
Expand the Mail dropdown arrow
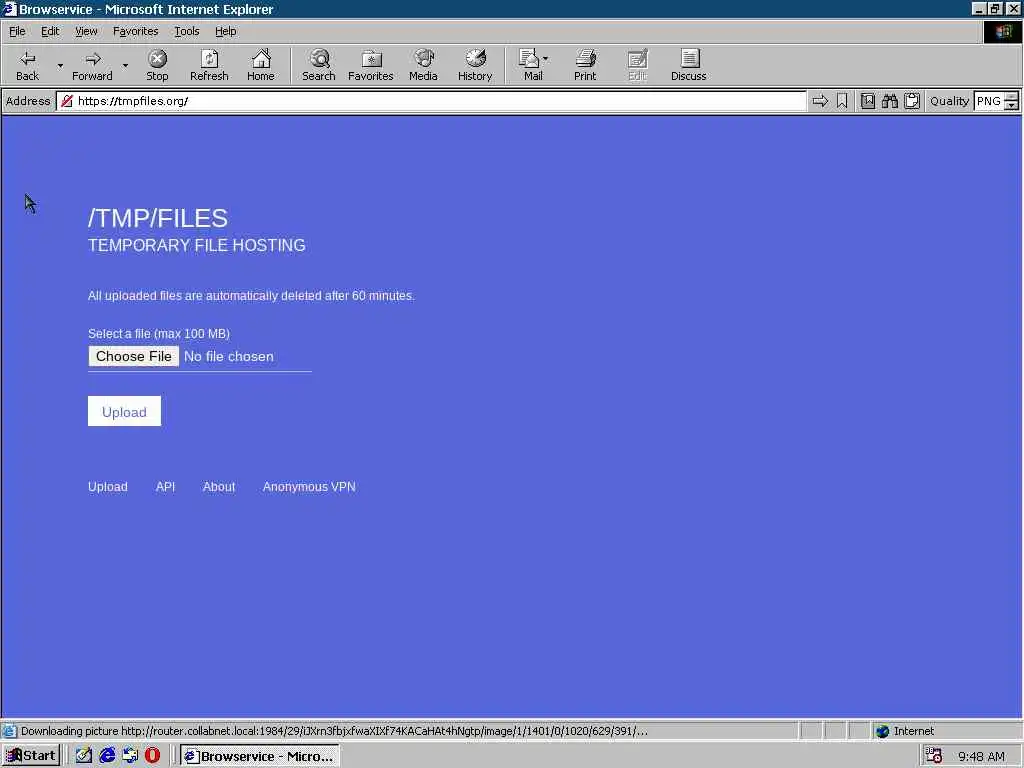(x=546, y=59)
